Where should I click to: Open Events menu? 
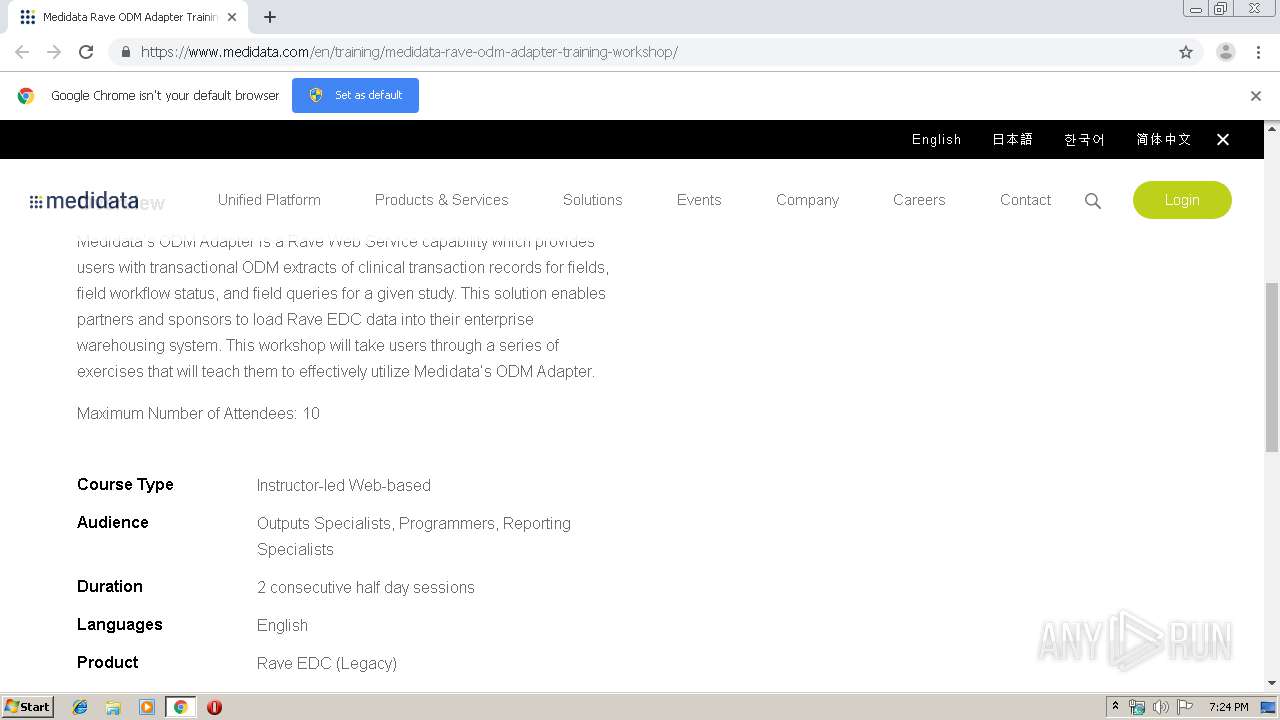click(x=699, y=200)
